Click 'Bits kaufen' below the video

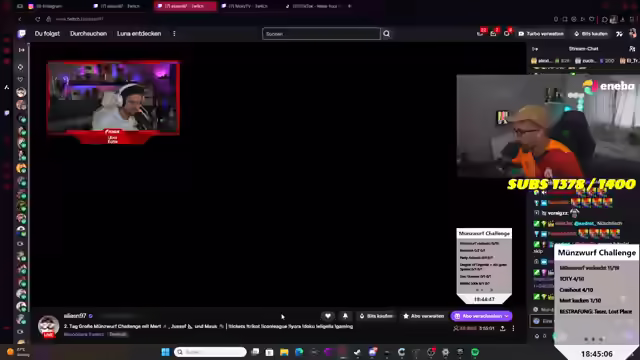(x=376, y=316)
